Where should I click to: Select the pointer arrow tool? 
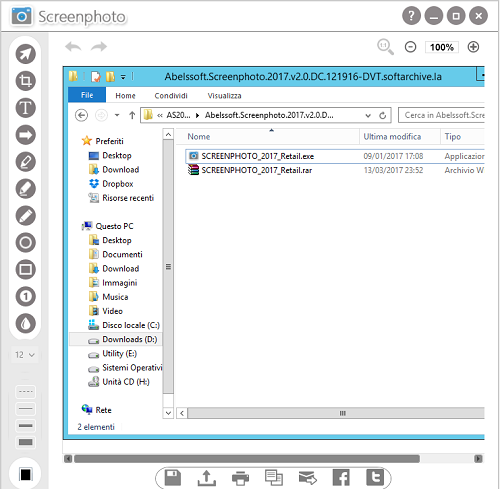point(26,54)
